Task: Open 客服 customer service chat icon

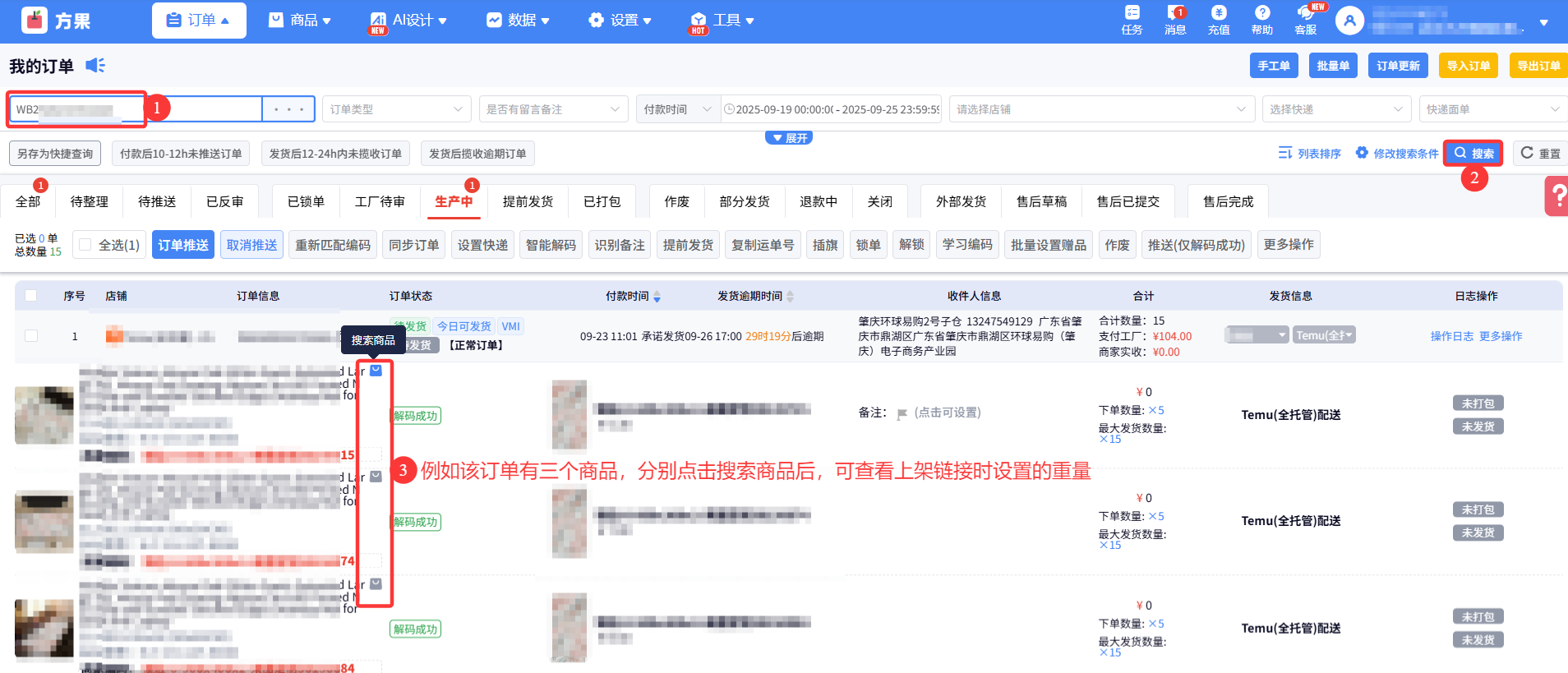Action: pyautogui.click(x=1305, y=14)
